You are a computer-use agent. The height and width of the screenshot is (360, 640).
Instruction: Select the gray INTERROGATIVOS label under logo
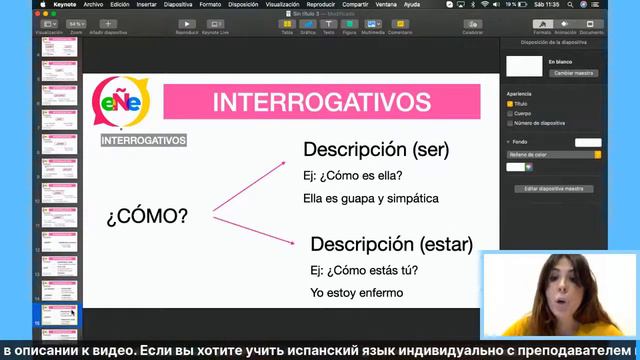[144, 140]
